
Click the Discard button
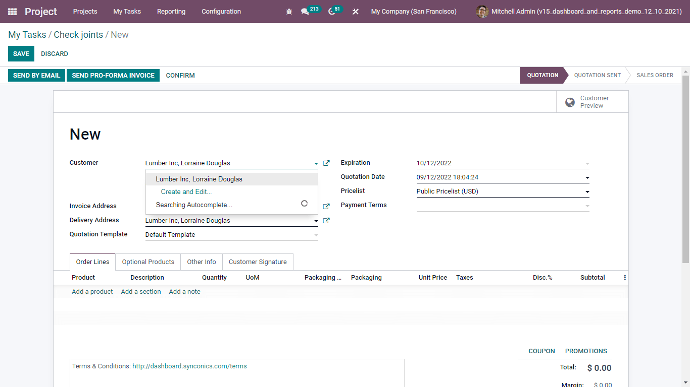tap(55, 54)
